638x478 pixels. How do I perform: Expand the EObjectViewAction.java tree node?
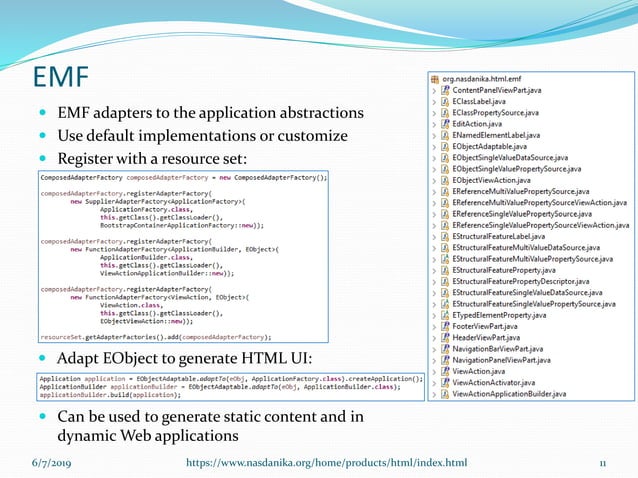pyautogui.click(x=433, y=180)
